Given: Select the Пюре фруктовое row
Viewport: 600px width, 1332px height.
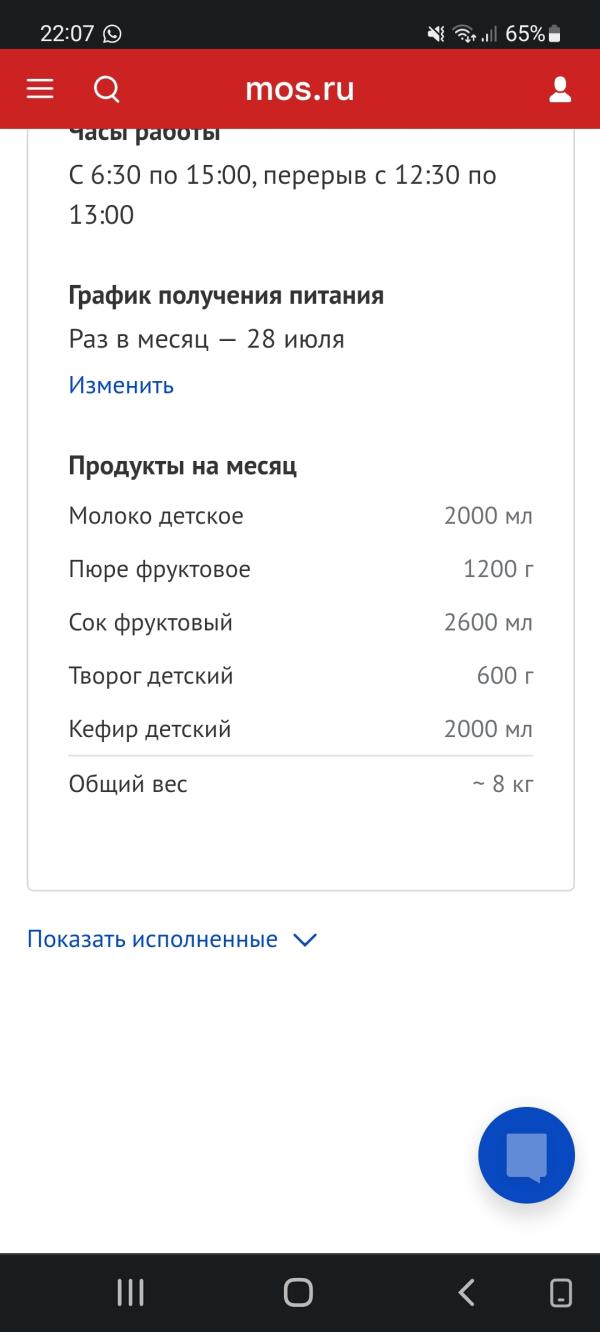Looking at the screenshot, I should click(300, 569).
